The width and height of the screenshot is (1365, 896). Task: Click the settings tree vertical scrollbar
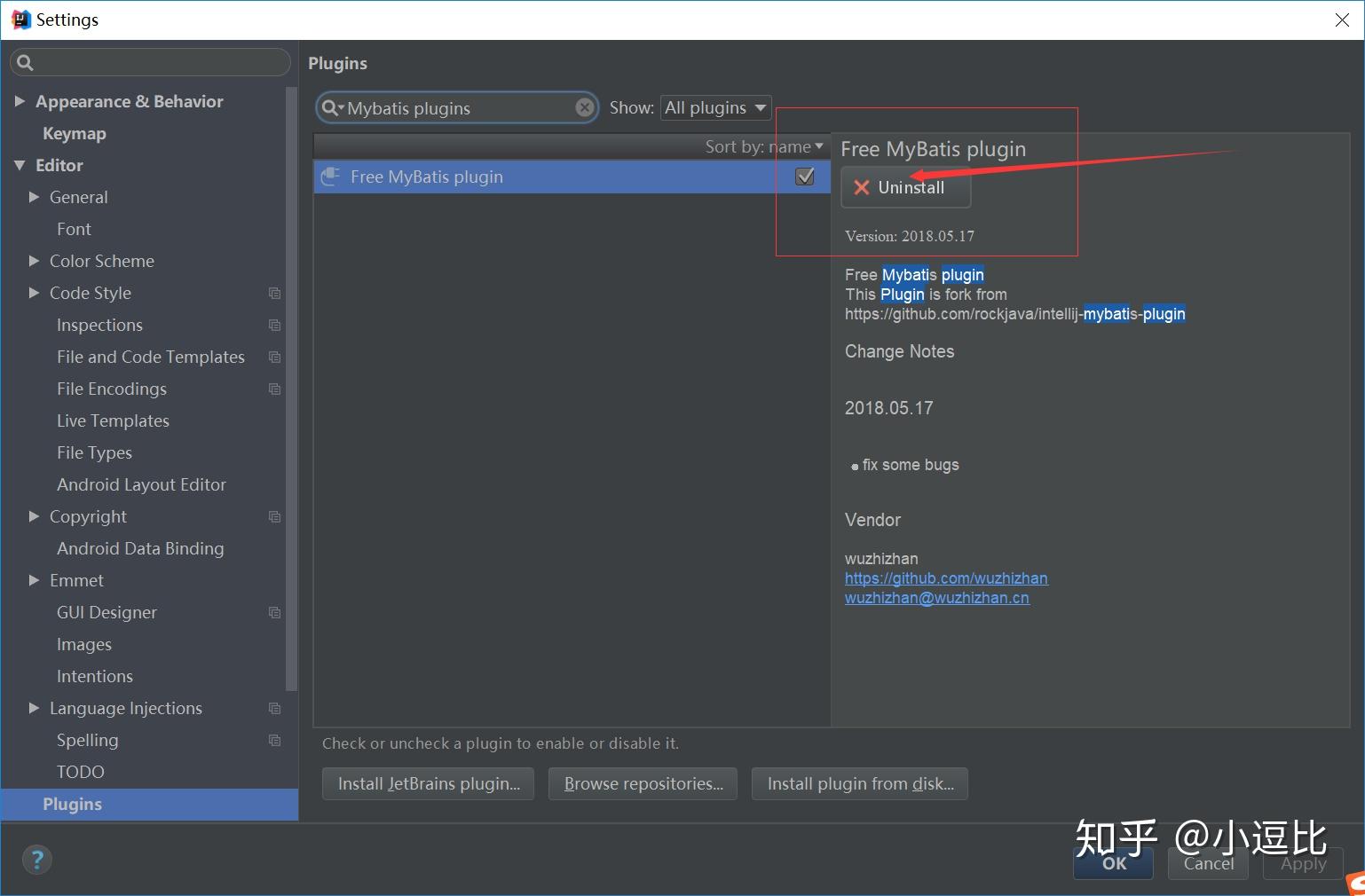291,389
